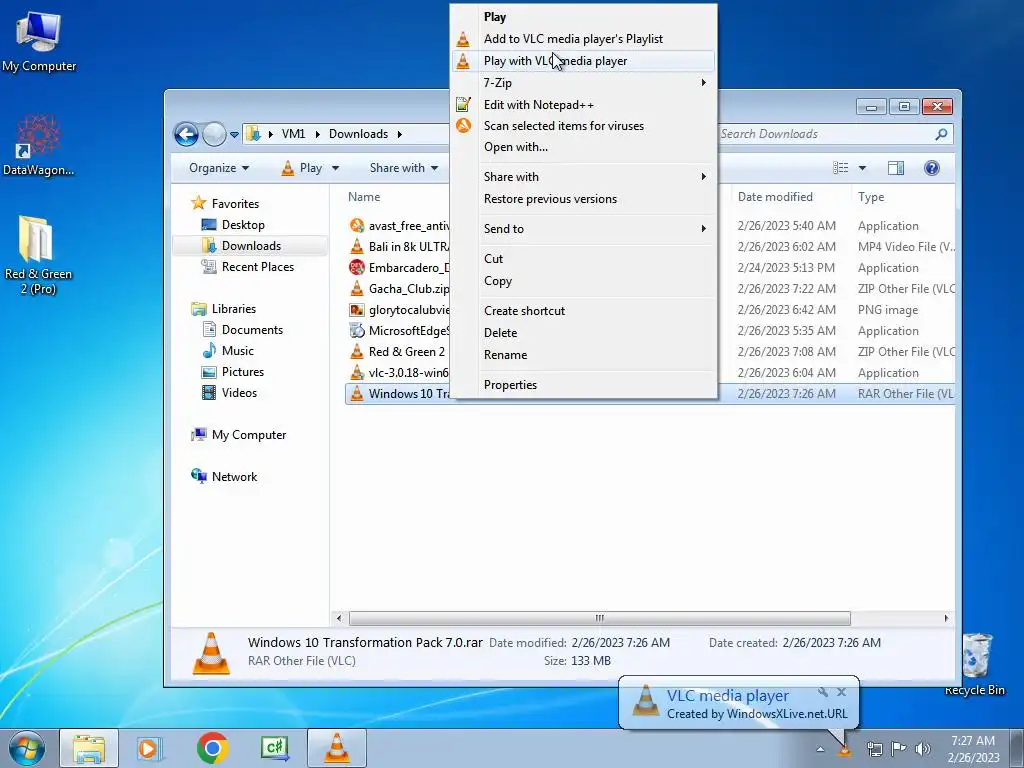1024x768 pixels.
Task: Open recent pages dropdown next to Forward
Action: coord(234,135)
